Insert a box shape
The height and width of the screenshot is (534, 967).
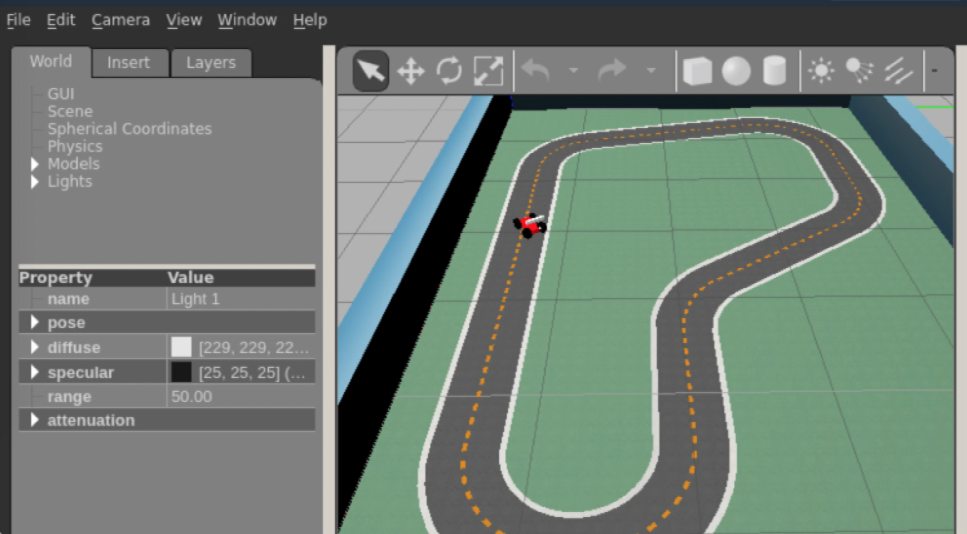coord(697,71)
